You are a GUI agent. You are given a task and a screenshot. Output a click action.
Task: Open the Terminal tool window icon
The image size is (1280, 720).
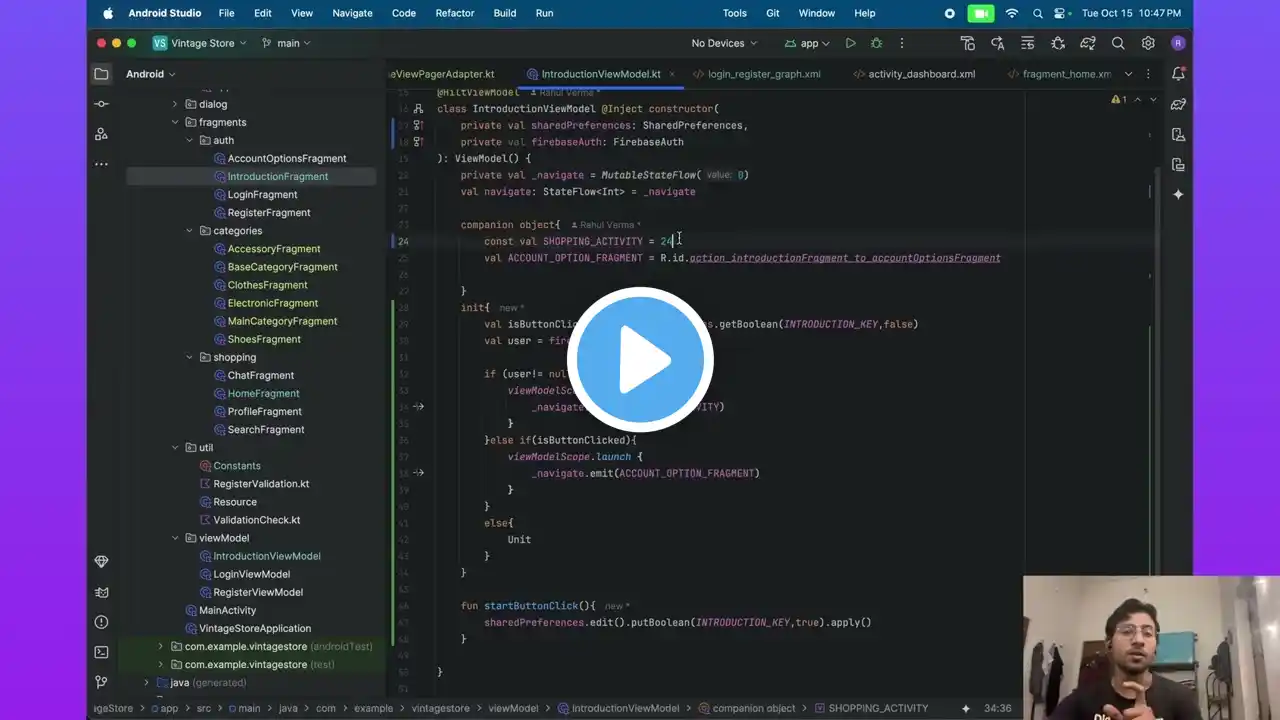101,652
